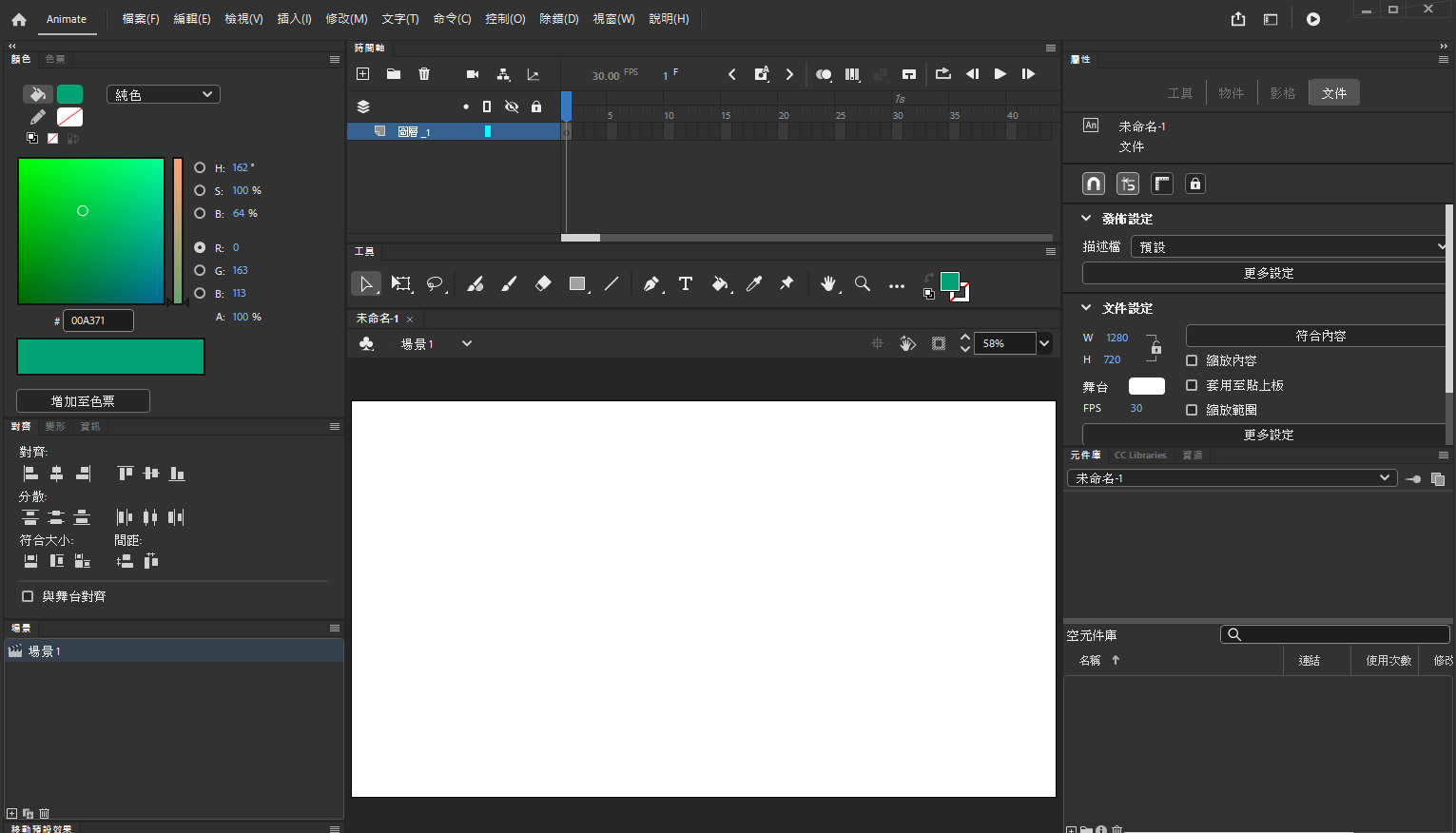This screenshot has height=833, width=1456.
Task: Open the 描述檔 預設 dropdown
Action: [x=1291, y=246]
